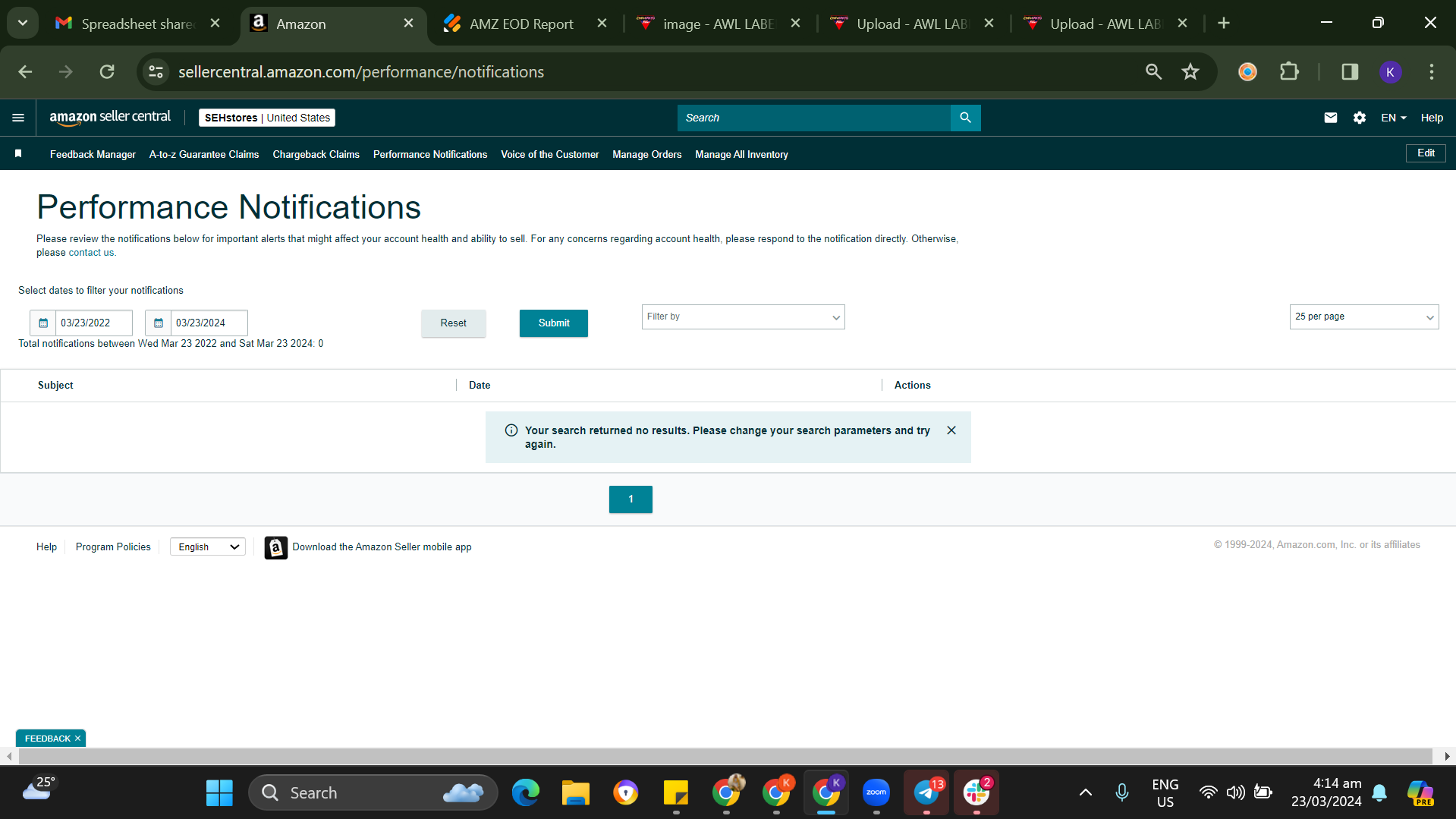The width and height of the screenshot is (1456, 819).
Task: Launch Microsoft Edge from taskbar
Action: click(525, 792)
